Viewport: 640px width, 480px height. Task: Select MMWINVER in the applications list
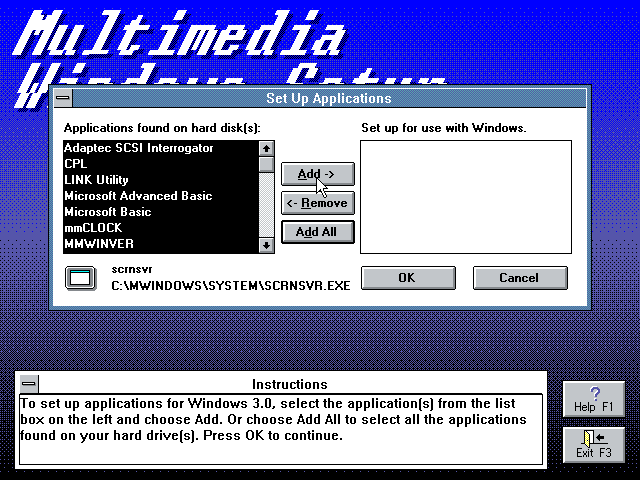pyautogui.click(x=161, y=244)
